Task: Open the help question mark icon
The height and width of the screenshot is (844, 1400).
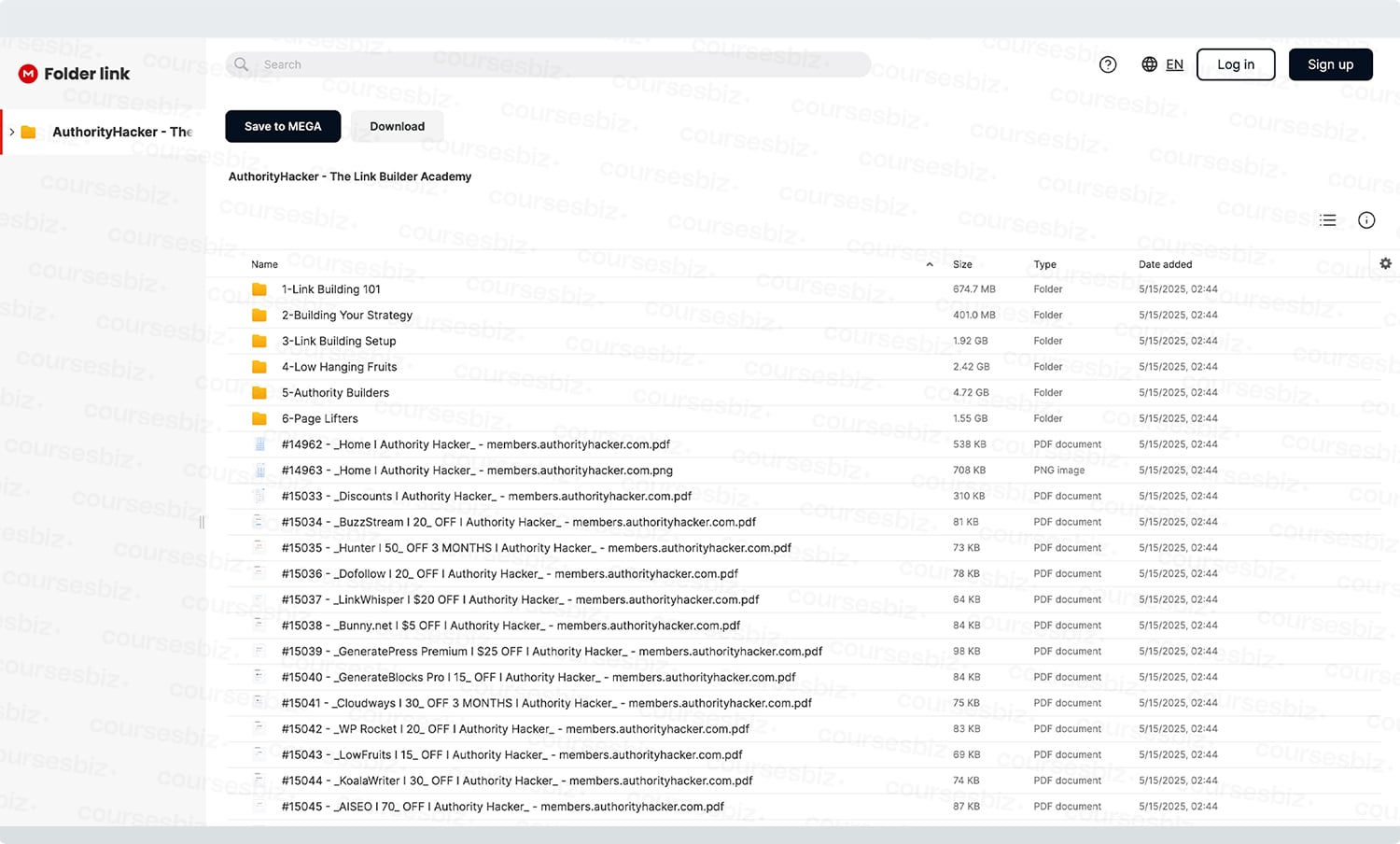Action: coord(1108,64)
